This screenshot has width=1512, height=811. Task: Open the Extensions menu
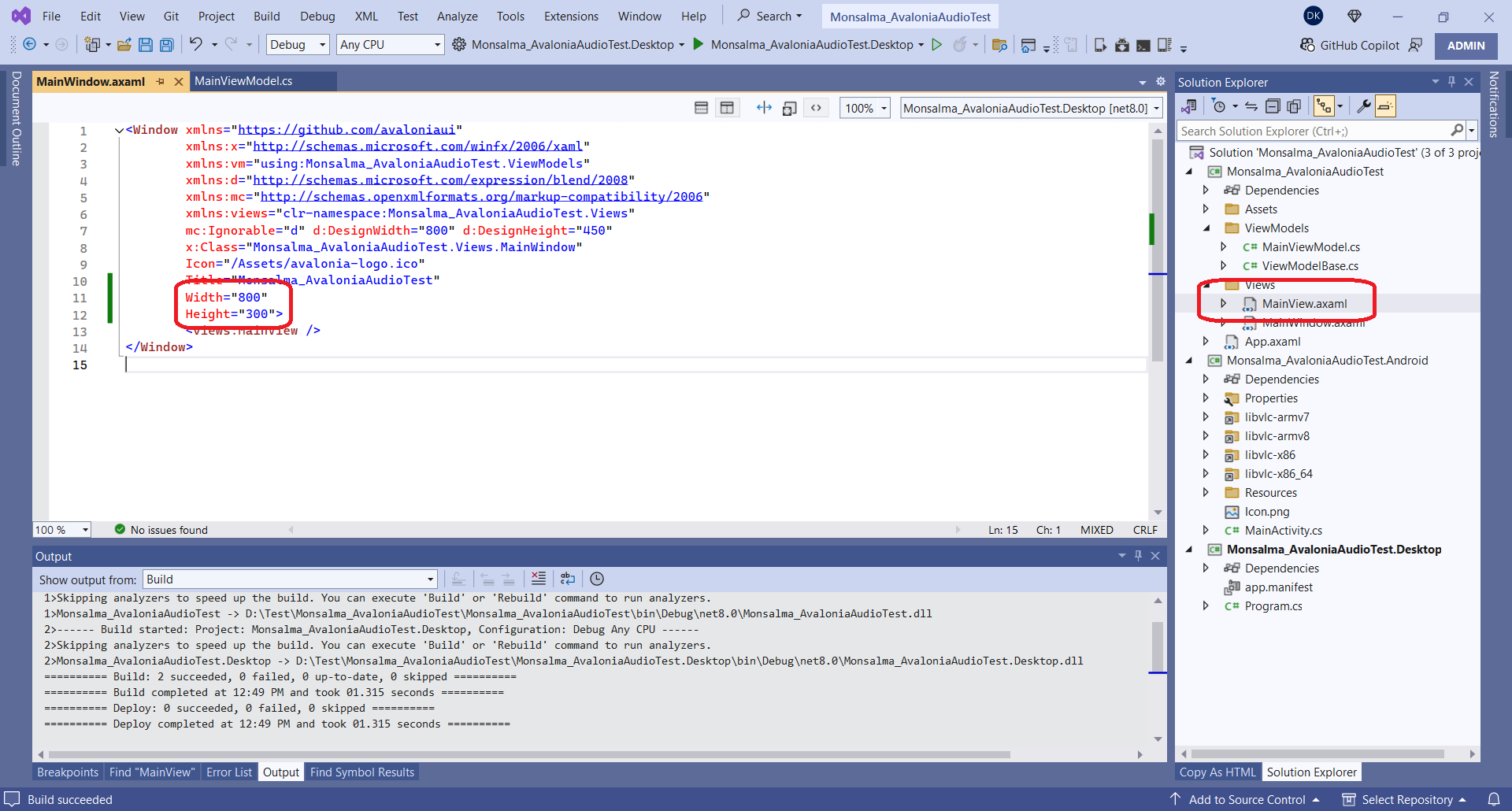571,16
